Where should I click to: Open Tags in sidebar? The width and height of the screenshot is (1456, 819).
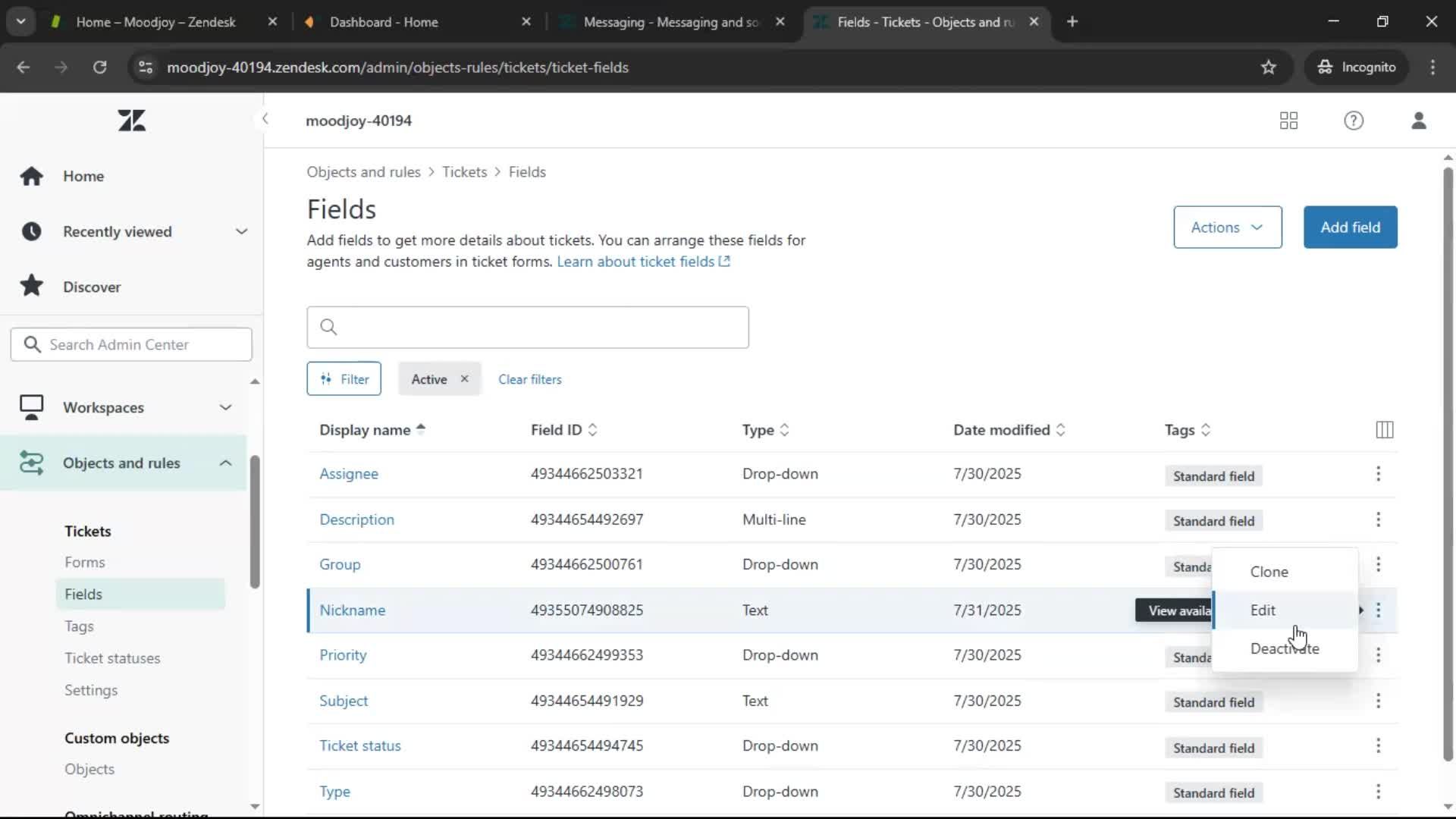pyautogui.click(x=79, y=626)
